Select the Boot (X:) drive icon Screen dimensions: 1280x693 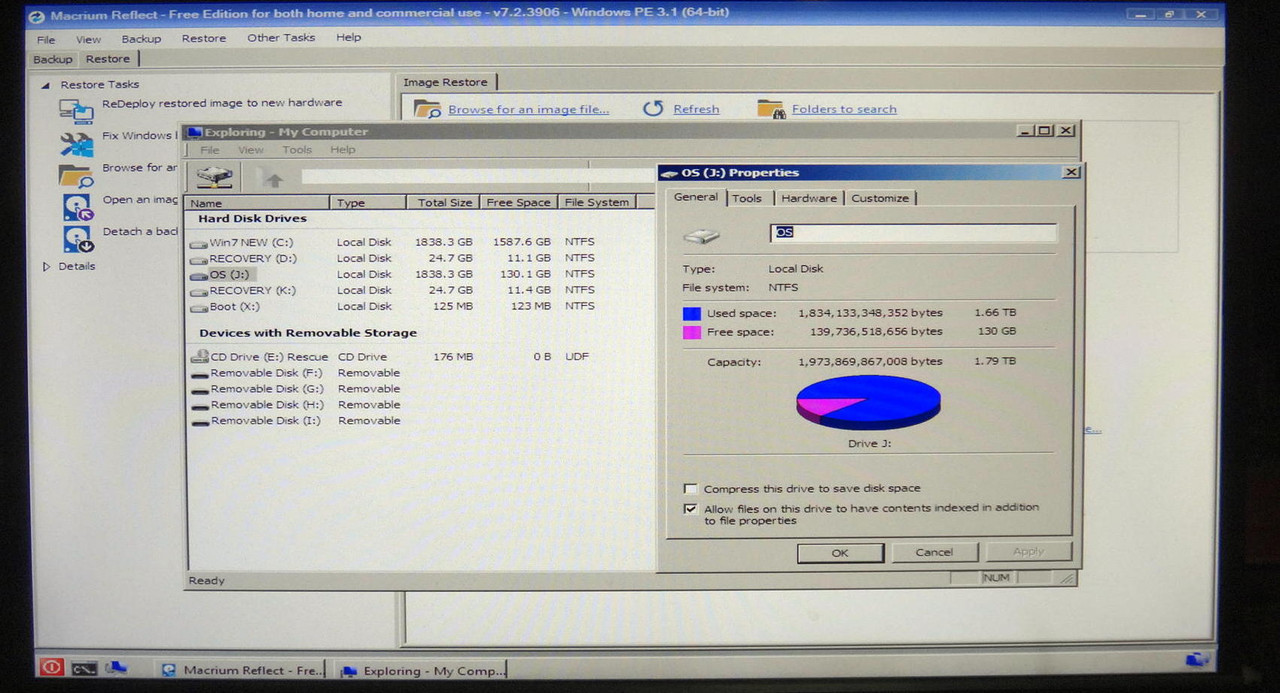click(198, 306)
